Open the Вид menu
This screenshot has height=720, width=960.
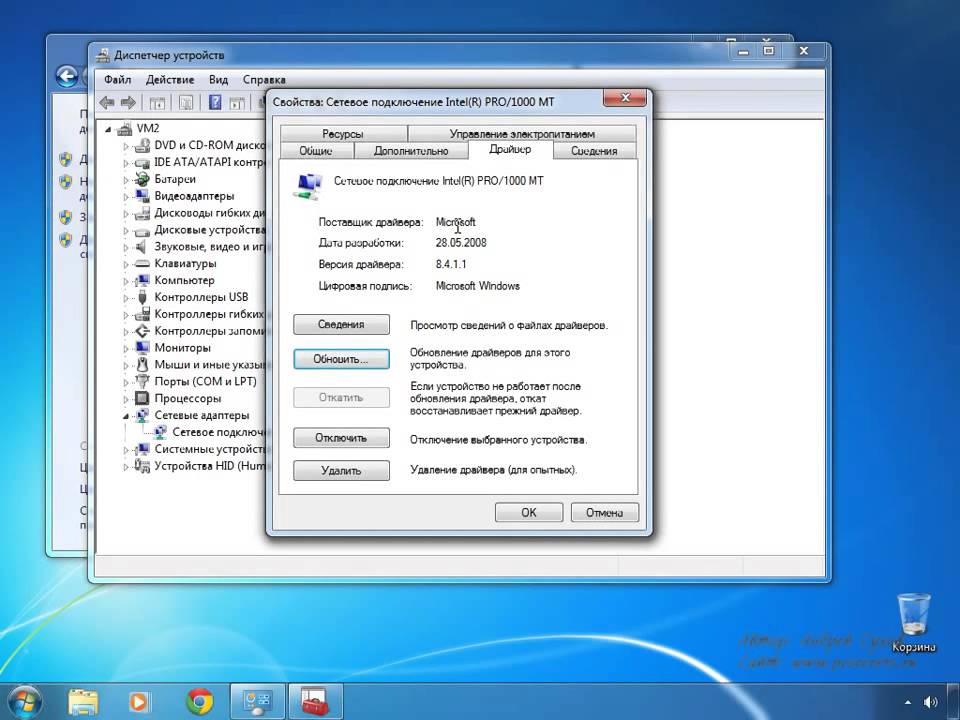[218, 80]
